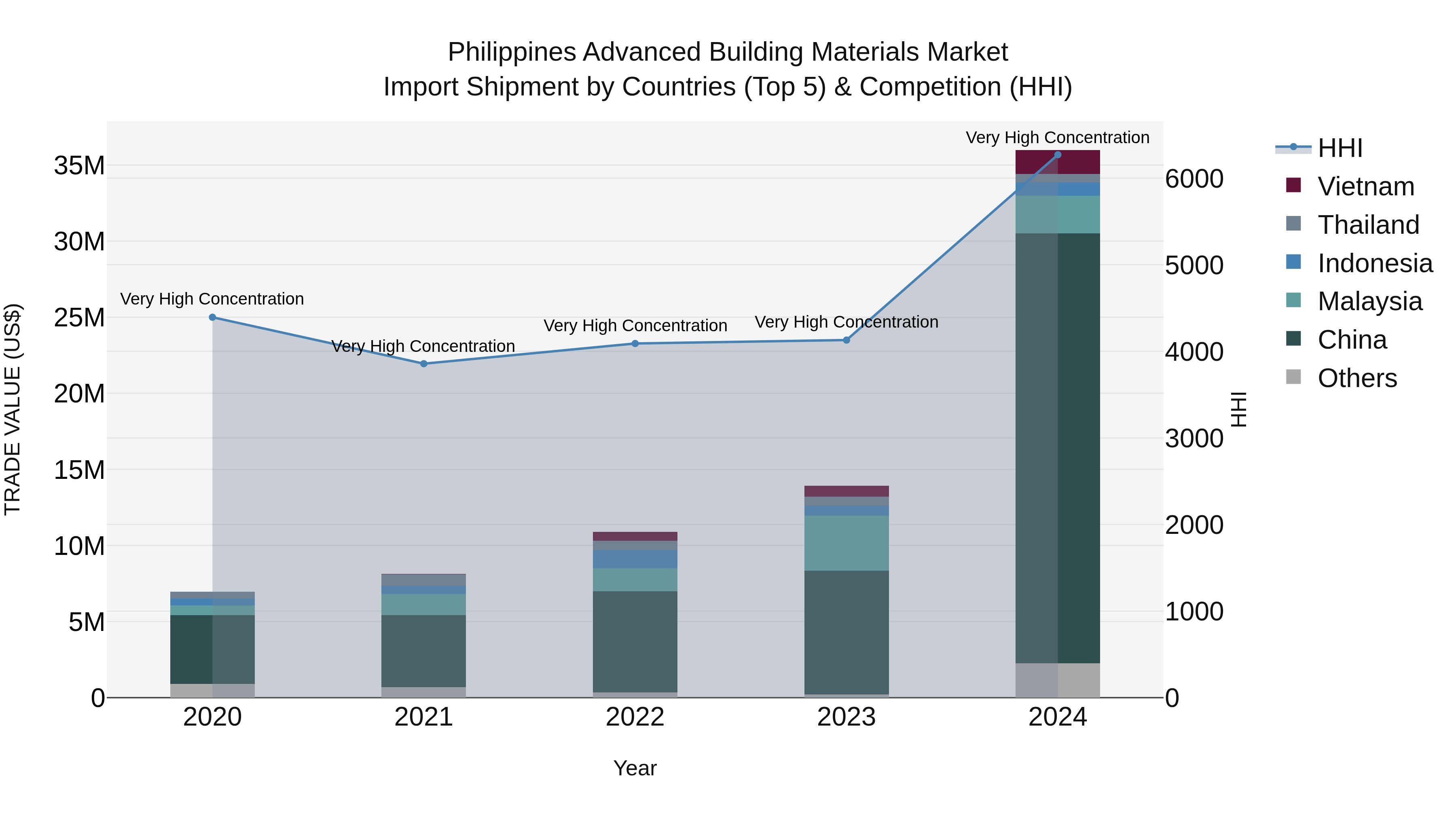This screenshot has width=1456, height=819.
Task: Click the 20M y-axis tick label
Action: click(x=79, y=394)
